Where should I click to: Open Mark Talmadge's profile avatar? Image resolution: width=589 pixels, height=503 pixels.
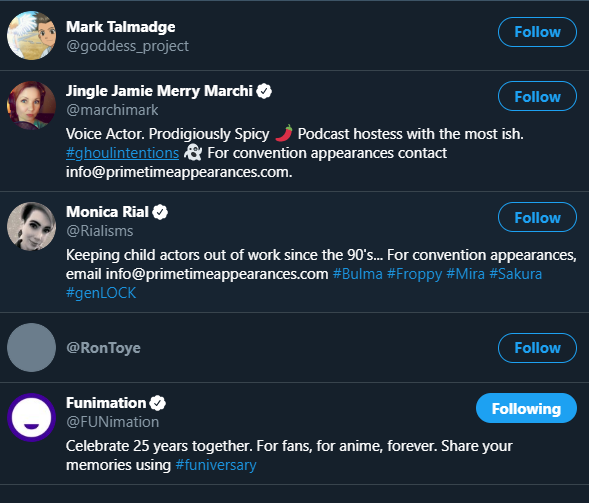point(32,35)
